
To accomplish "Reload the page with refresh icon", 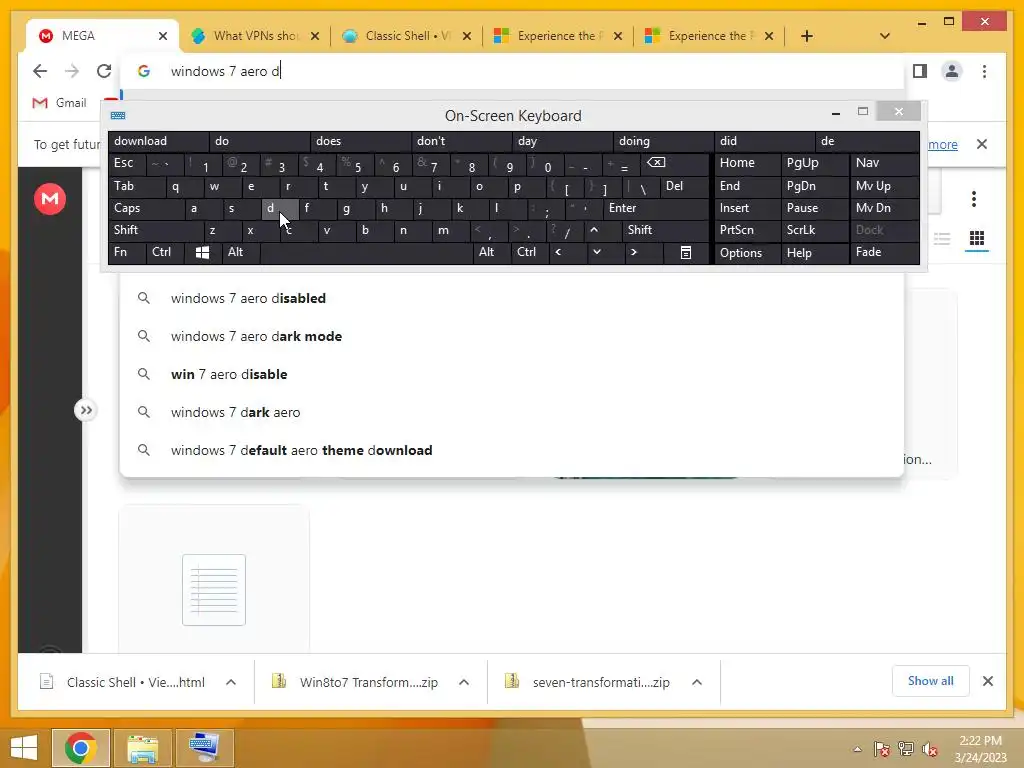I will [104, 71].
